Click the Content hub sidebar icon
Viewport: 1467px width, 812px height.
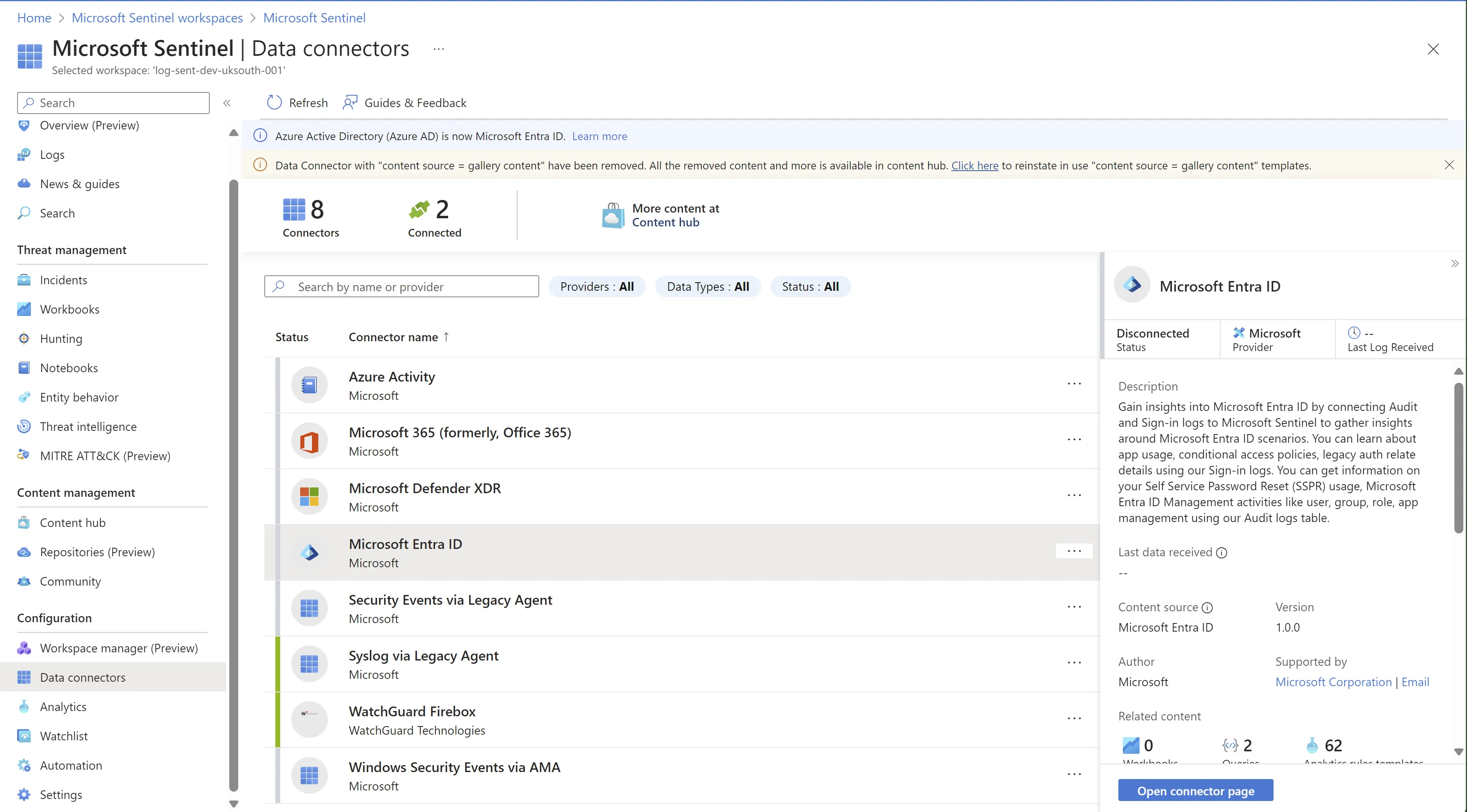[x=24, y=522]
